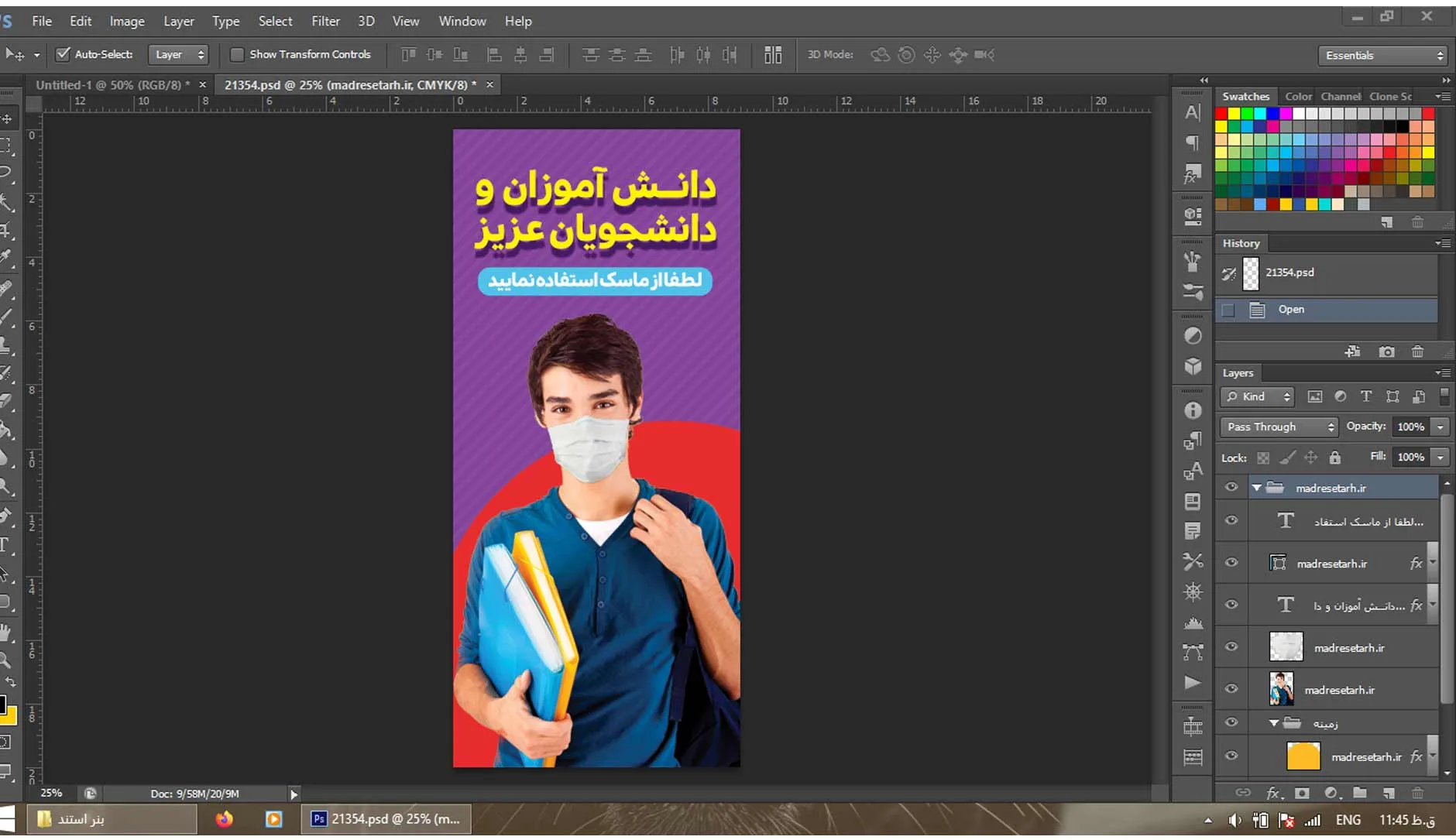Click the Auto-Align Layers icon
1456x840 pixels.
point(772,54)
